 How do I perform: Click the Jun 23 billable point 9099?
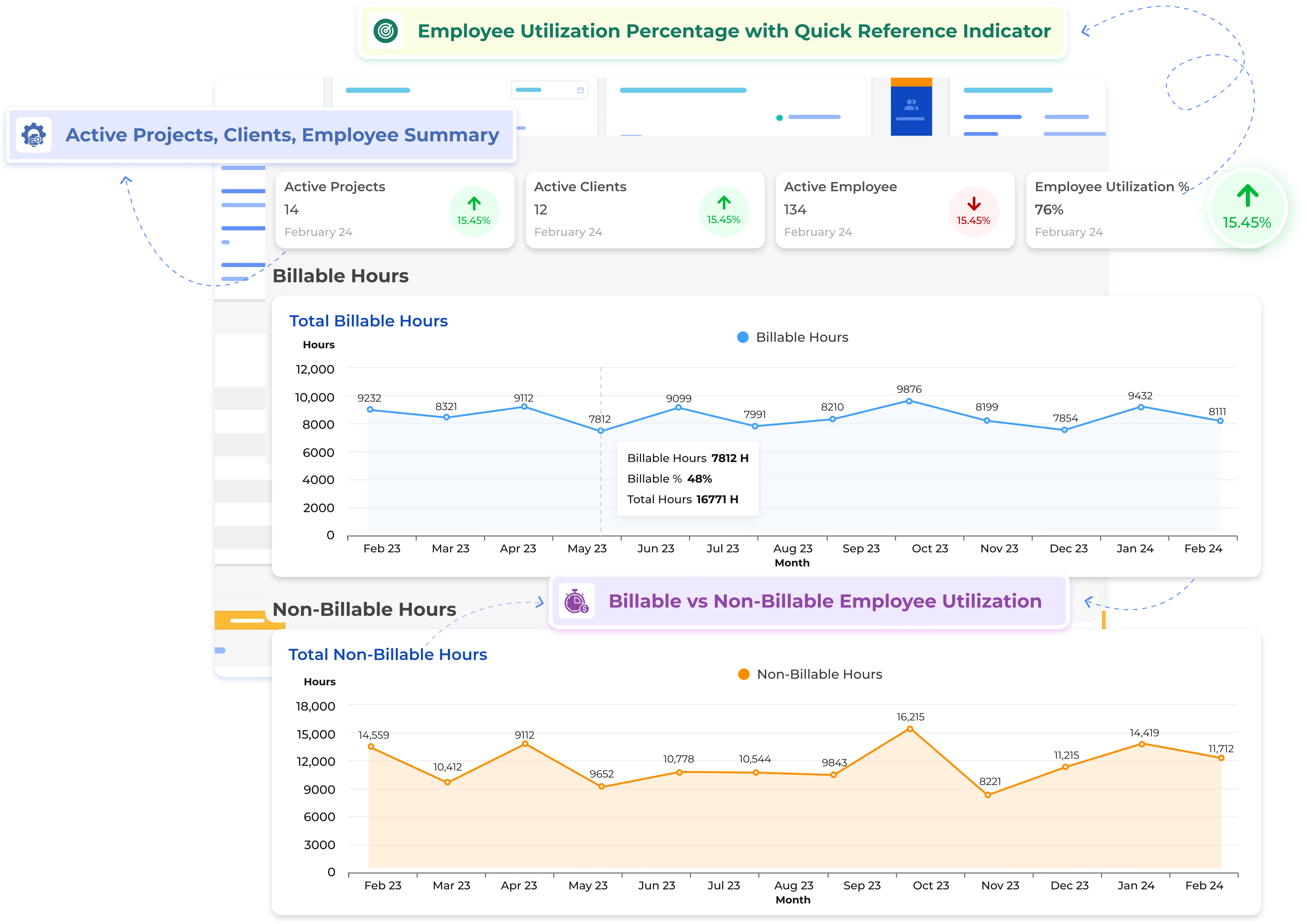pyautogui.click(x=678, y=407)
